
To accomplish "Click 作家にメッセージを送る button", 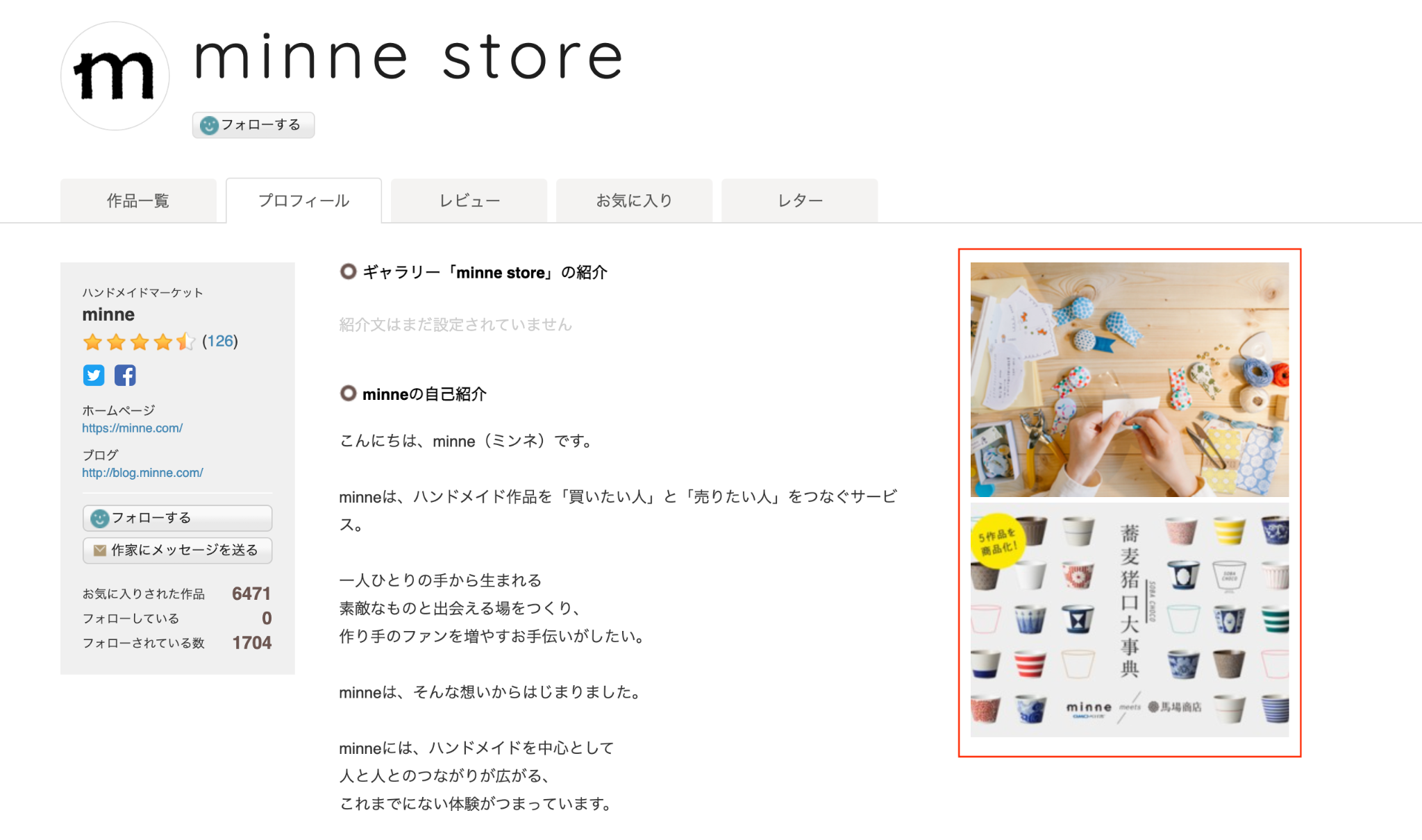I will pos(177,551).
